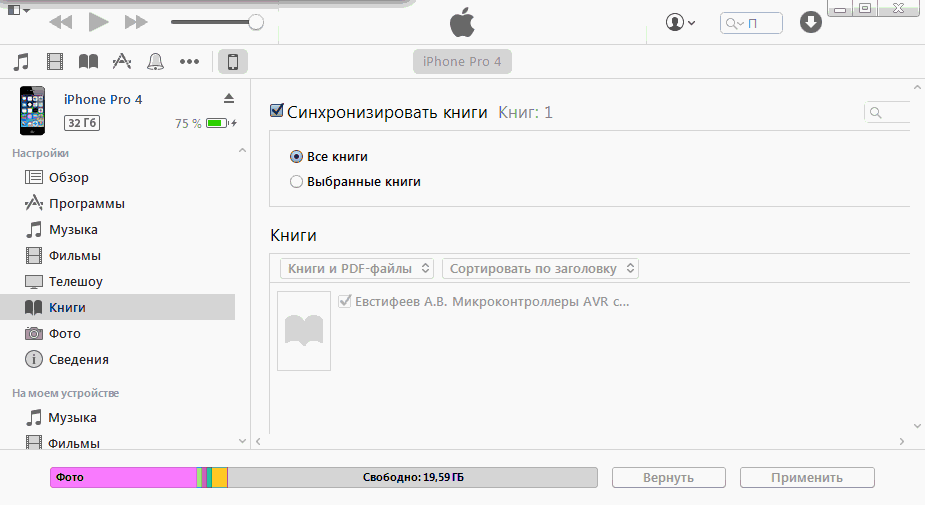Screen dimensions: 925x505
Task: Open the downloads arrow icon
Action: point(811,22)
